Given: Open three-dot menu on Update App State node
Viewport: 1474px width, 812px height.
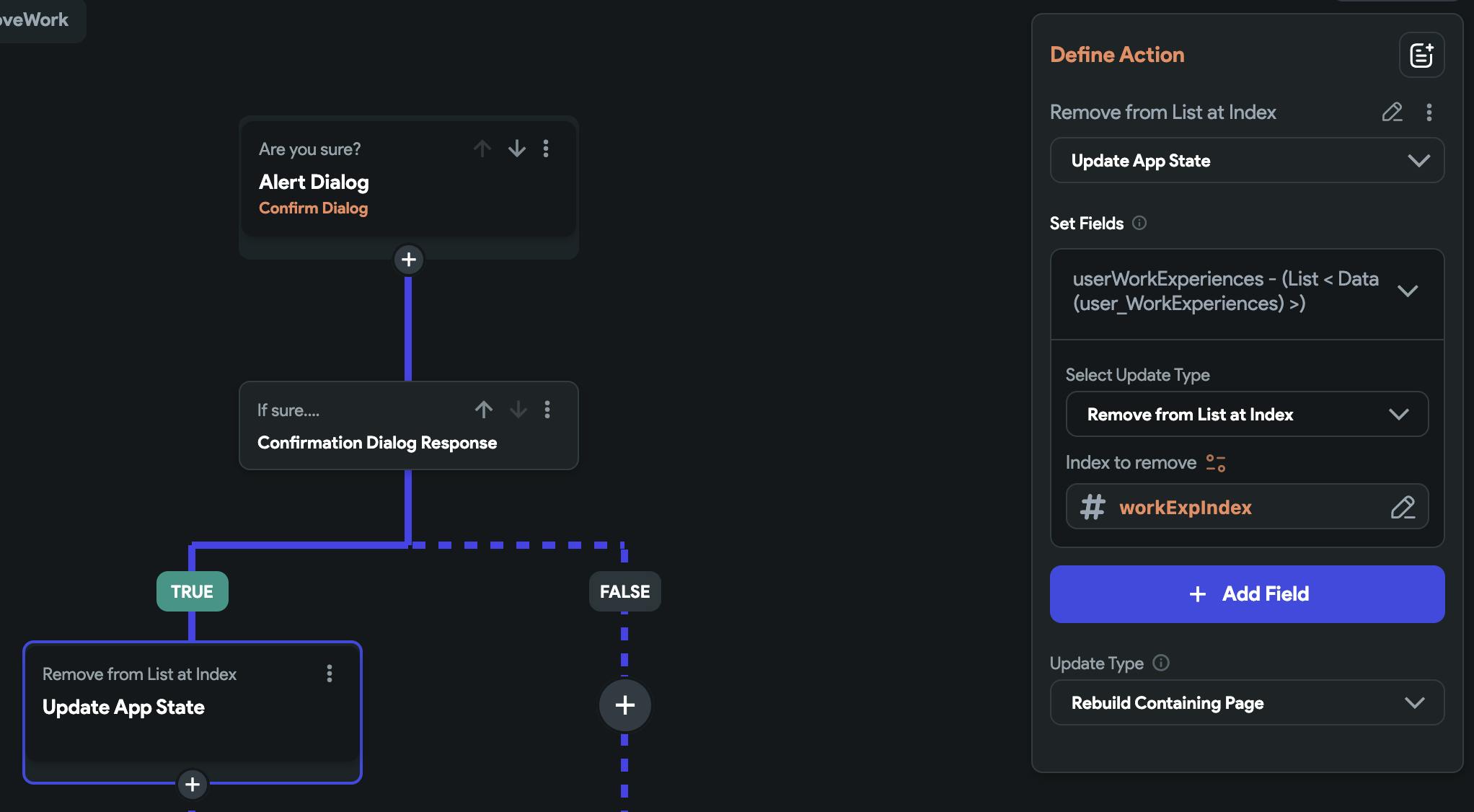Looking at the screenshot, I should click(330, 674).
